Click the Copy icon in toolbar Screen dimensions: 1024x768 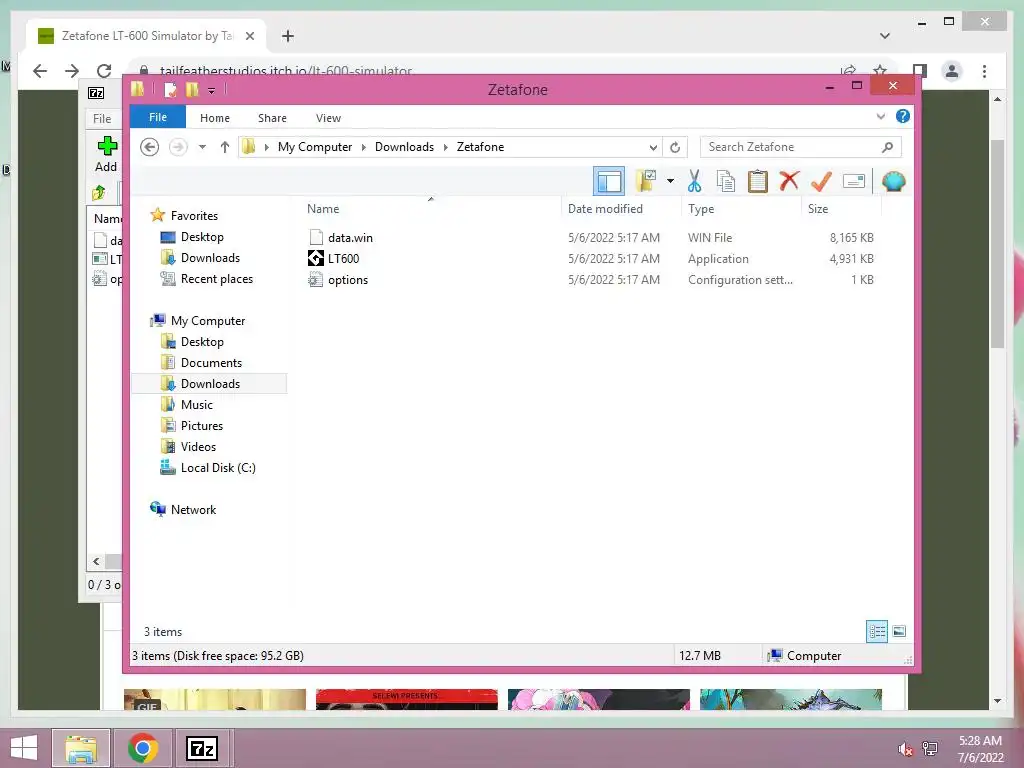tap(726, 181)
